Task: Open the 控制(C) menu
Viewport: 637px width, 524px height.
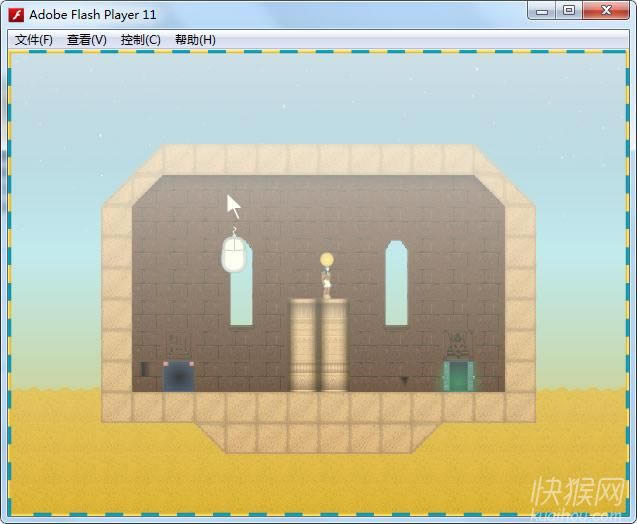Action: [140, 40]
